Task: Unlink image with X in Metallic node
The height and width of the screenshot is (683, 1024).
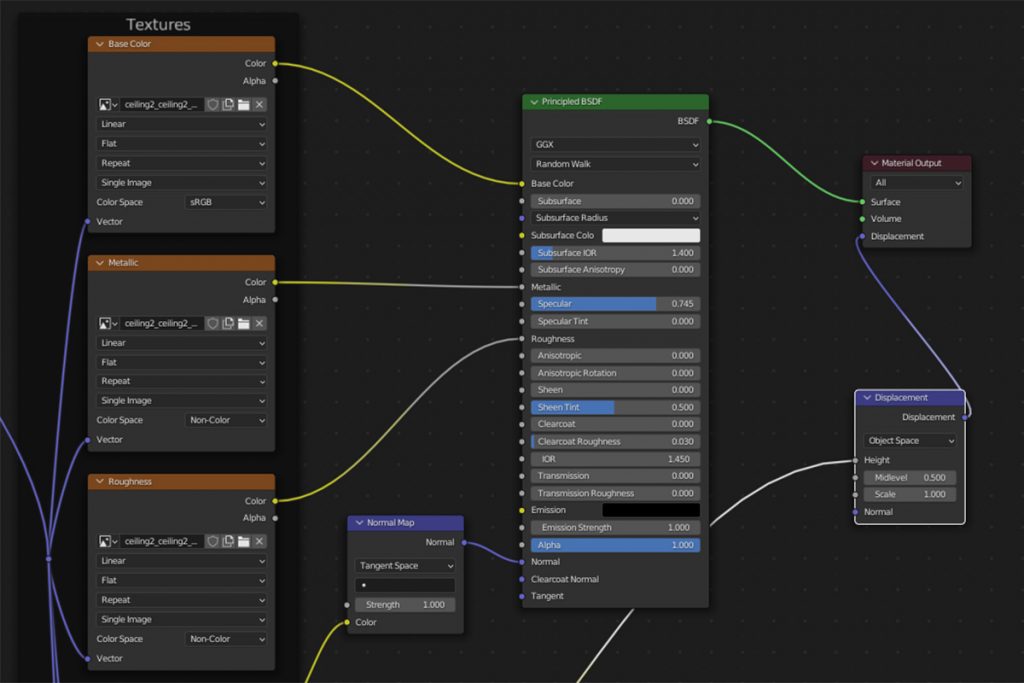Action: [260, 323]
